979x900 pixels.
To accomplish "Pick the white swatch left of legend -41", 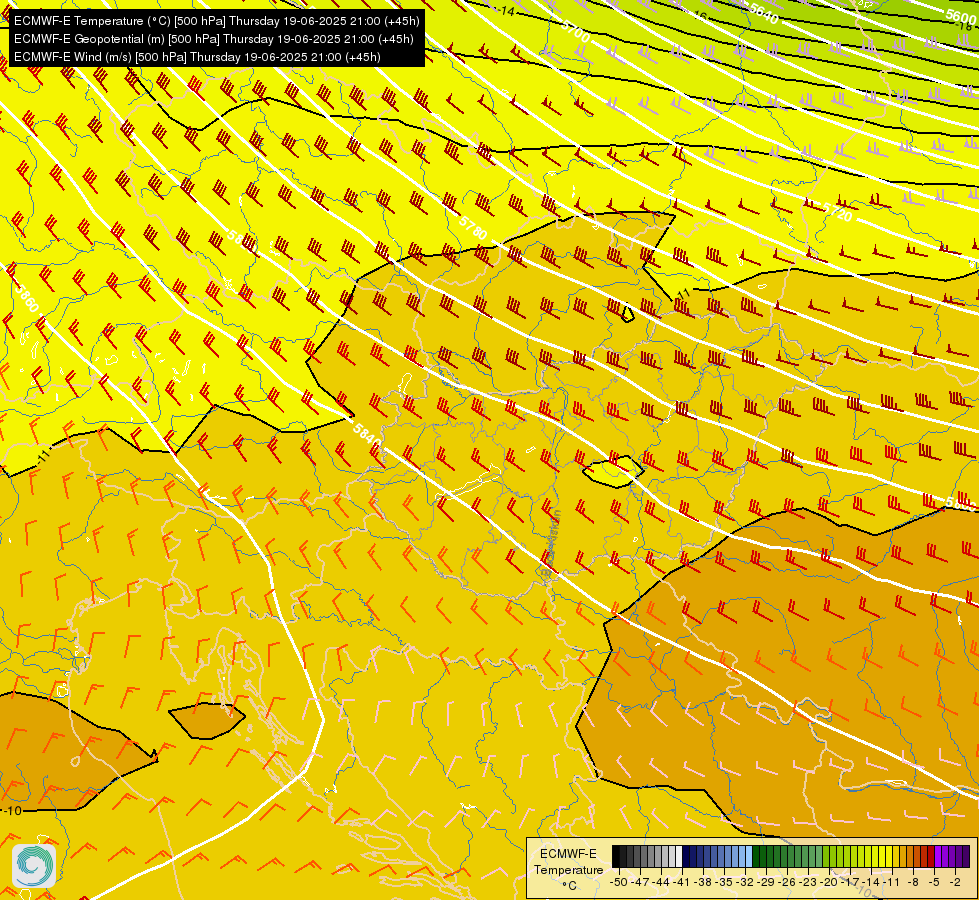I will click(679, 856).
